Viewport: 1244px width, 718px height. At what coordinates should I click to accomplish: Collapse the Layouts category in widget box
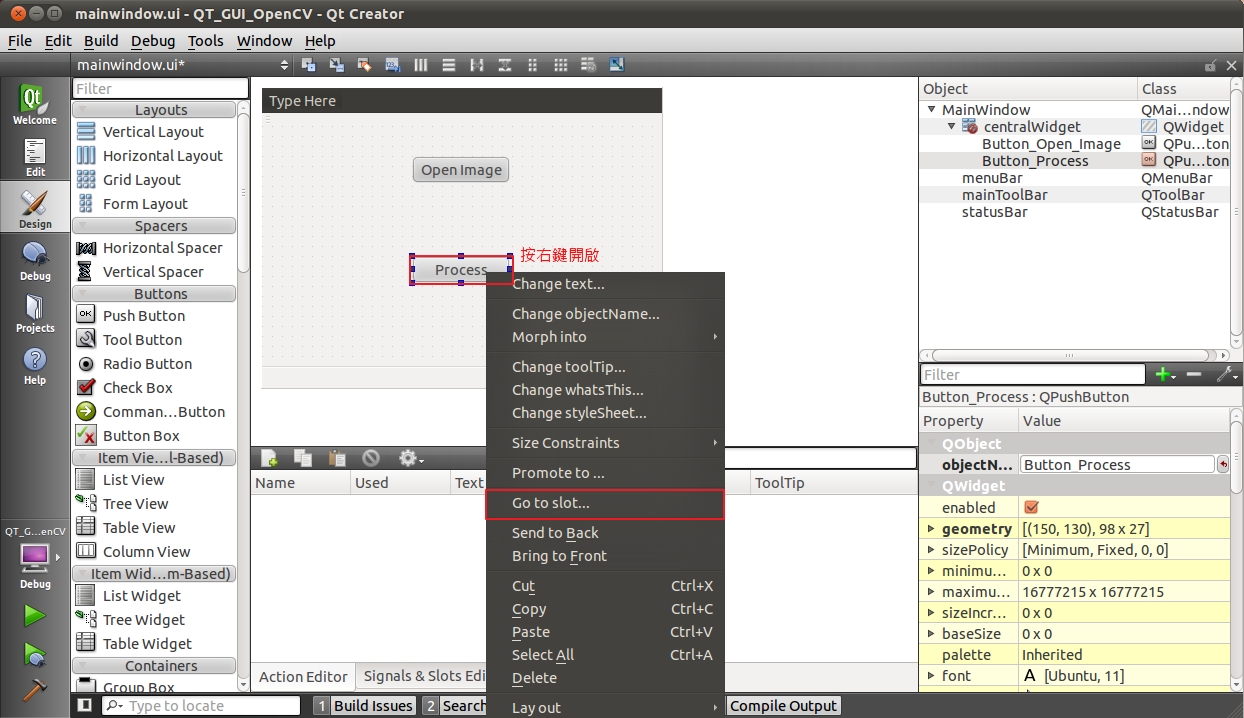tap(155, 110)
